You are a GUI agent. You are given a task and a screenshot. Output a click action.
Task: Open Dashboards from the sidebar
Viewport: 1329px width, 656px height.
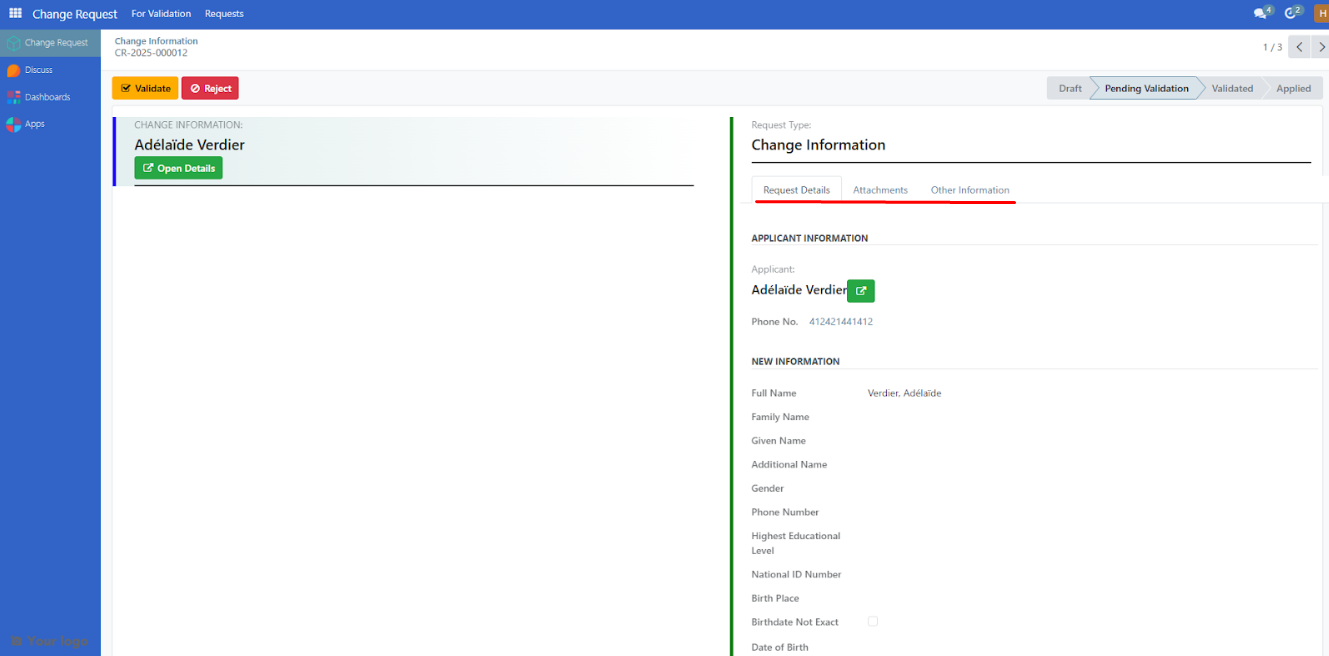pyautogui.click(x=46, y=96)
